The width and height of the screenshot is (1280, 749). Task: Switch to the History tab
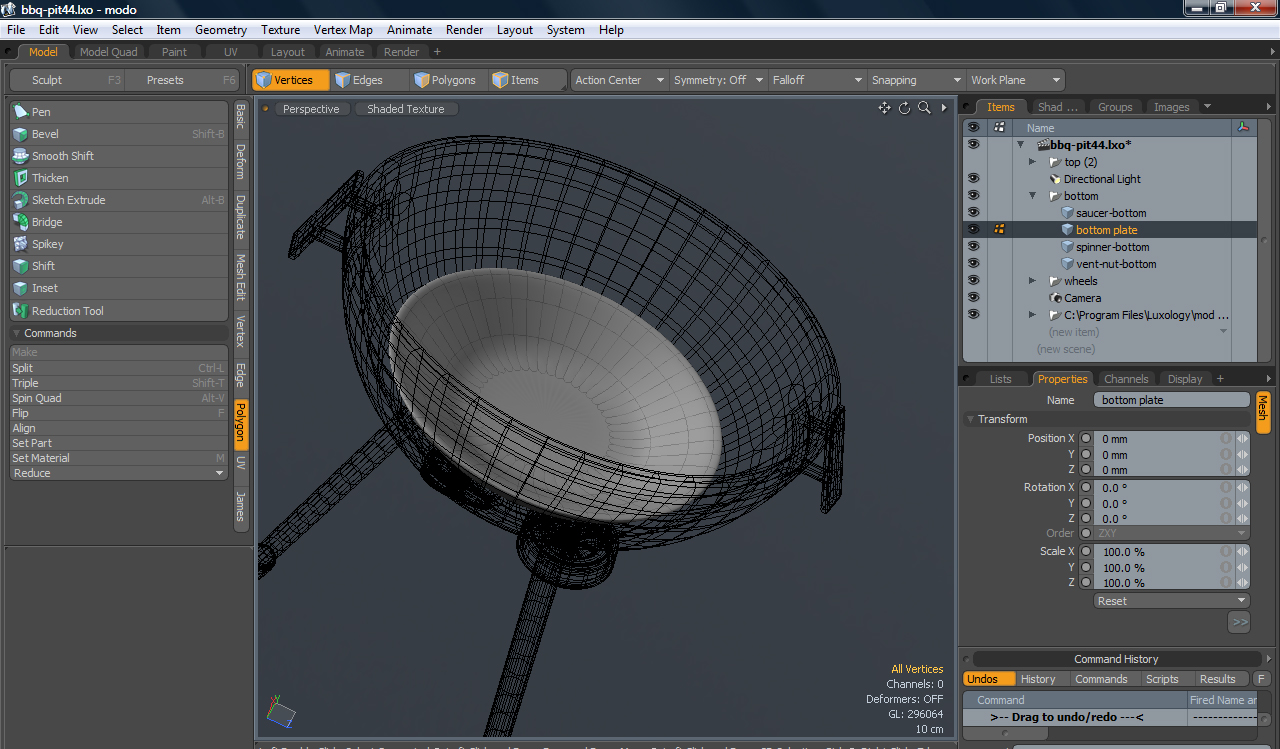pos(1038,679)
